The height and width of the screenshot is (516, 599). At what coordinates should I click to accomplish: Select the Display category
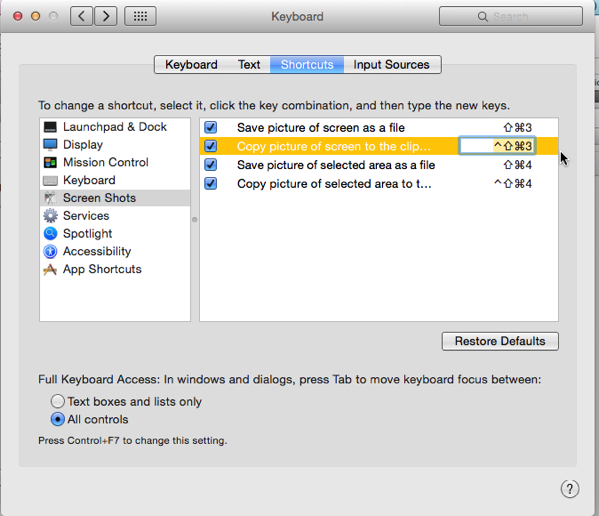coord(115,145)
